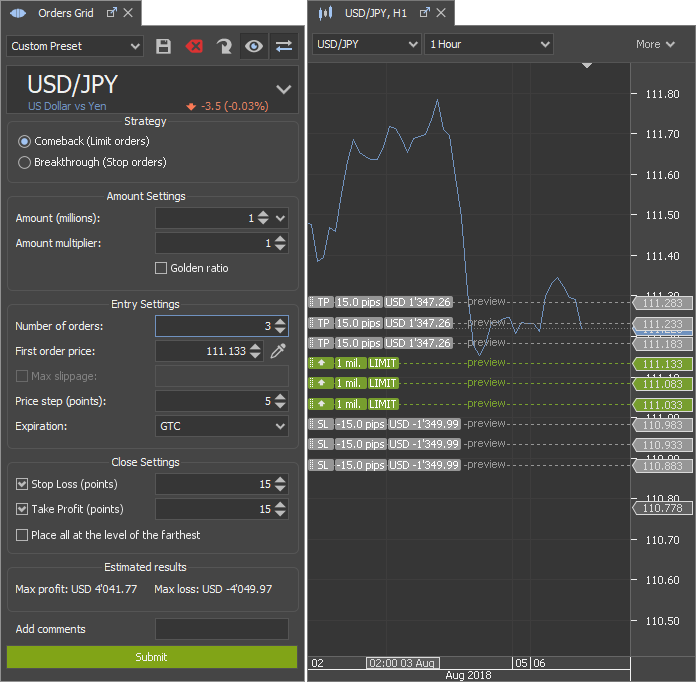Undock the USD/JPY, H1 chart panel
The width and height of the screenshot is (696, 682).
[x=424, y=12]
